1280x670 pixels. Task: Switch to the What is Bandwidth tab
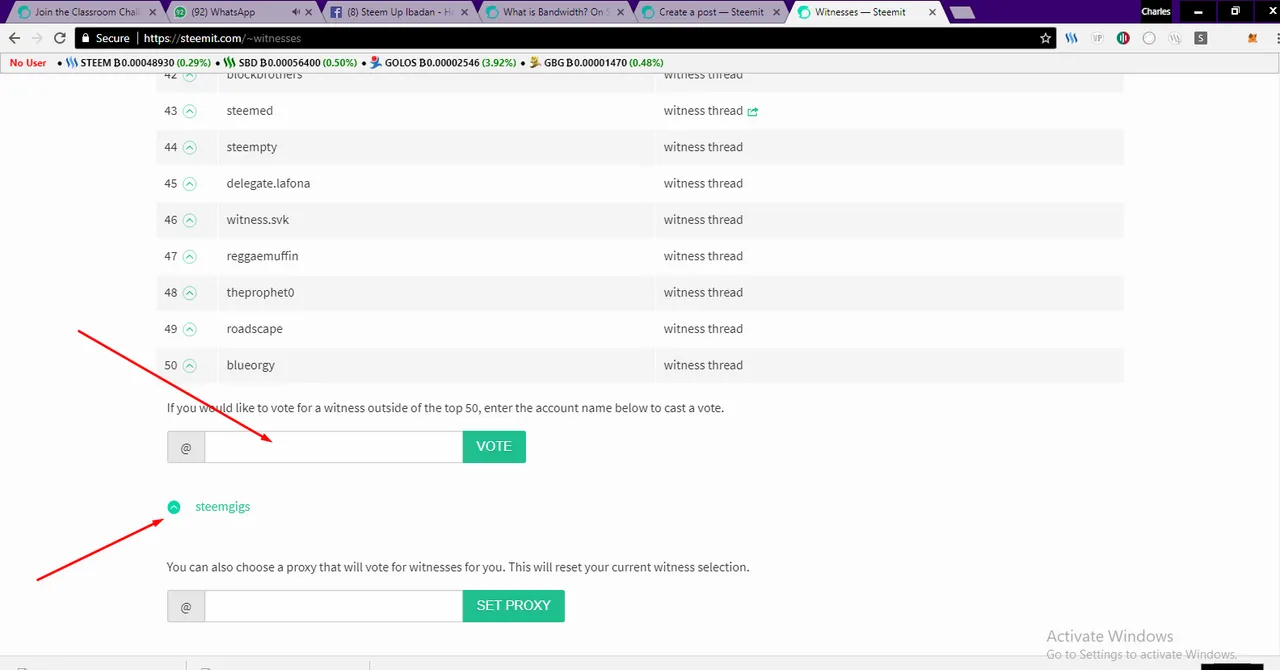click(x=555, y=12)
